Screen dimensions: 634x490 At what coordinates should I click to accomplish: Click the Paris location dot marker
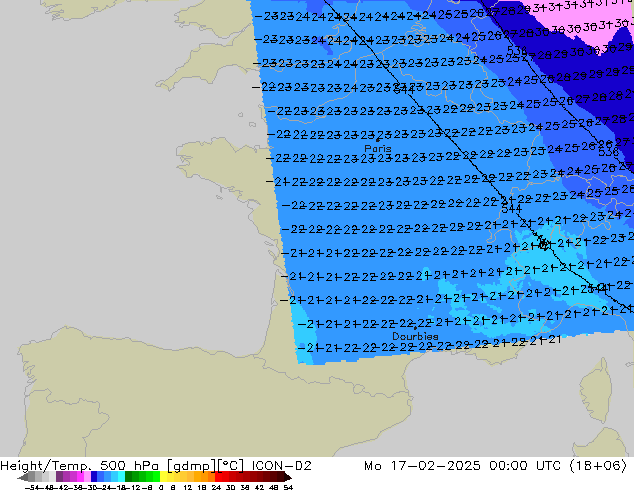[x=378, y=140]
